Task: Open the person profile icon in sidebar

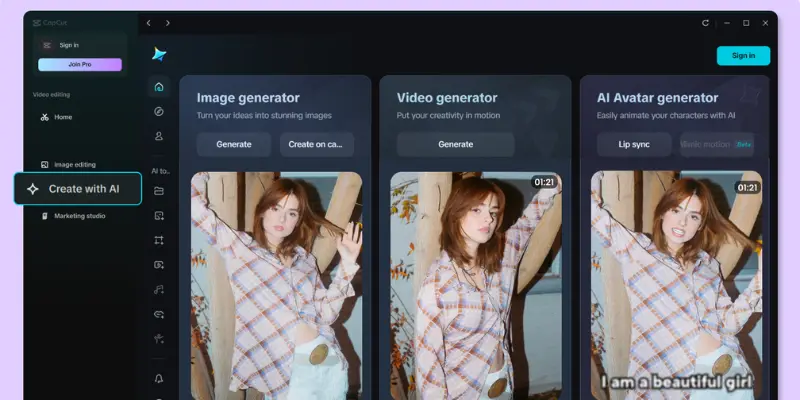Action: pyautogui.click(x=159, y=136)
